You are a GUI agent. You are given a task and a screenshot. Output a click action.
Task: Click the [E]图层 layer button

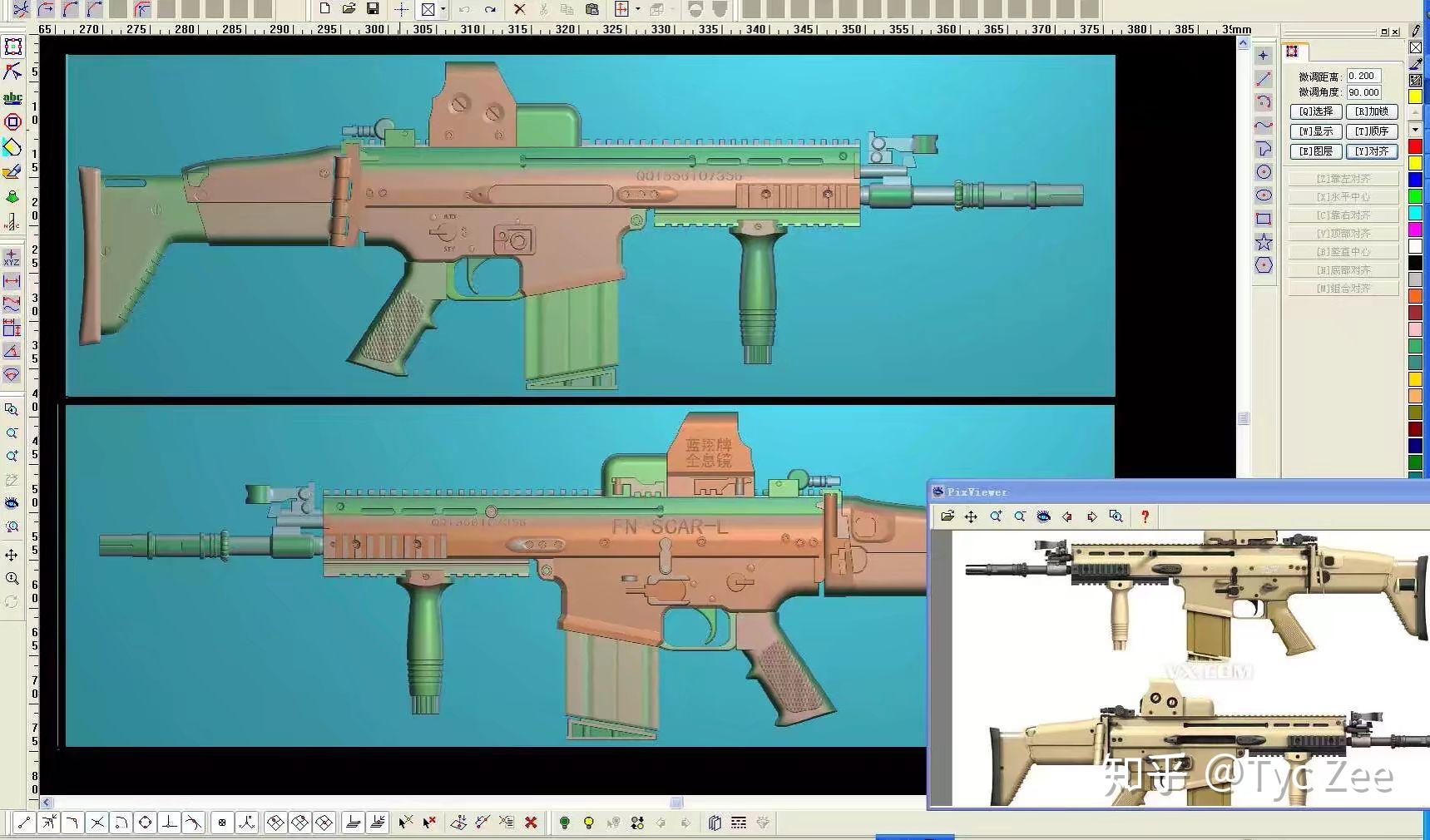pyautogui.click(x=1316, y=151)
